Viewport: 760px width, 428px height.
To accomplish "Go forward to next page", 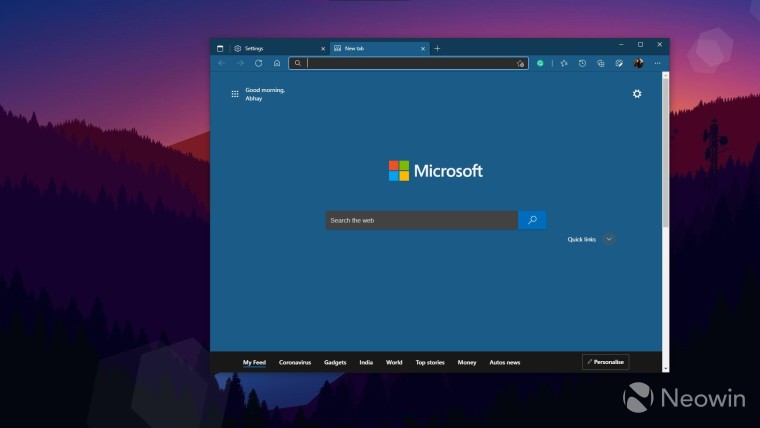I will [240, 63].
